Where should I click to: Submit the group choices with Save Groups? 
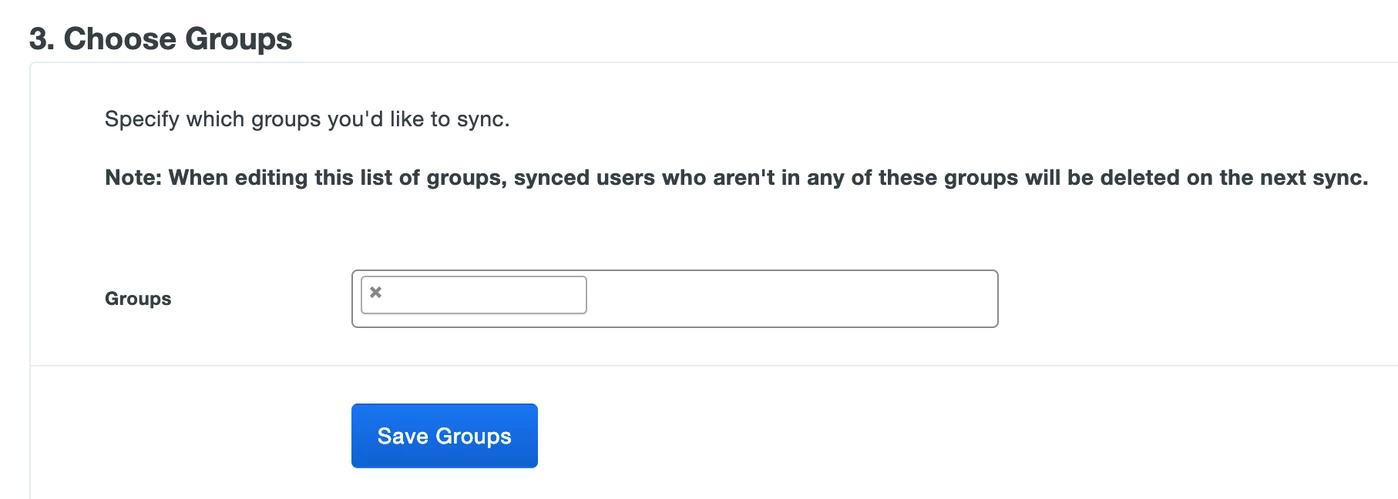[444, 436]
